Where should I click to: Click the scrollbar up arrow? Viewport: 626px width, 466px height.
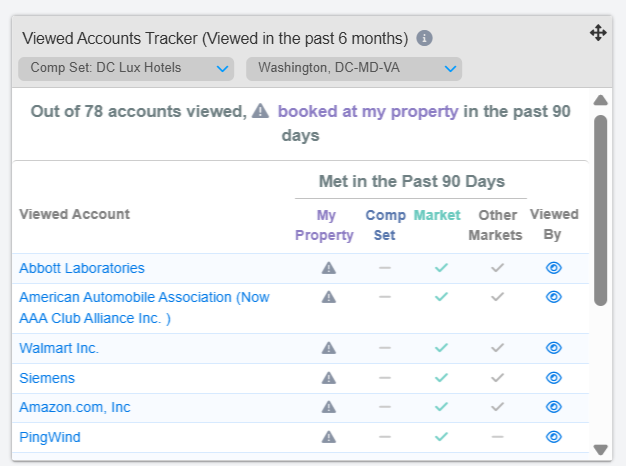[x=600, y=100]
